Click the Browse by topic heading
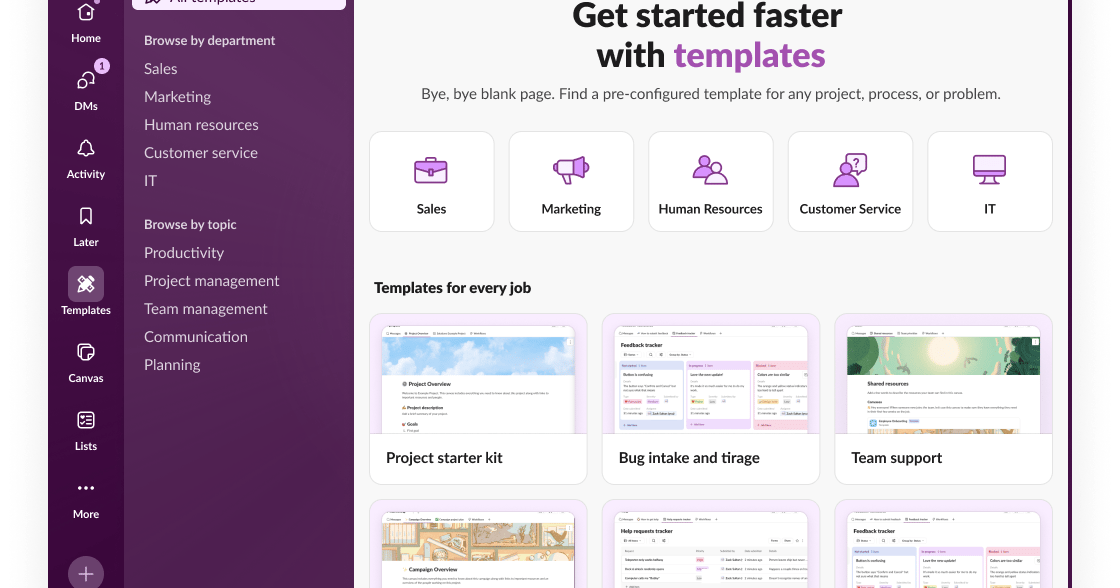 pos(190,224)
